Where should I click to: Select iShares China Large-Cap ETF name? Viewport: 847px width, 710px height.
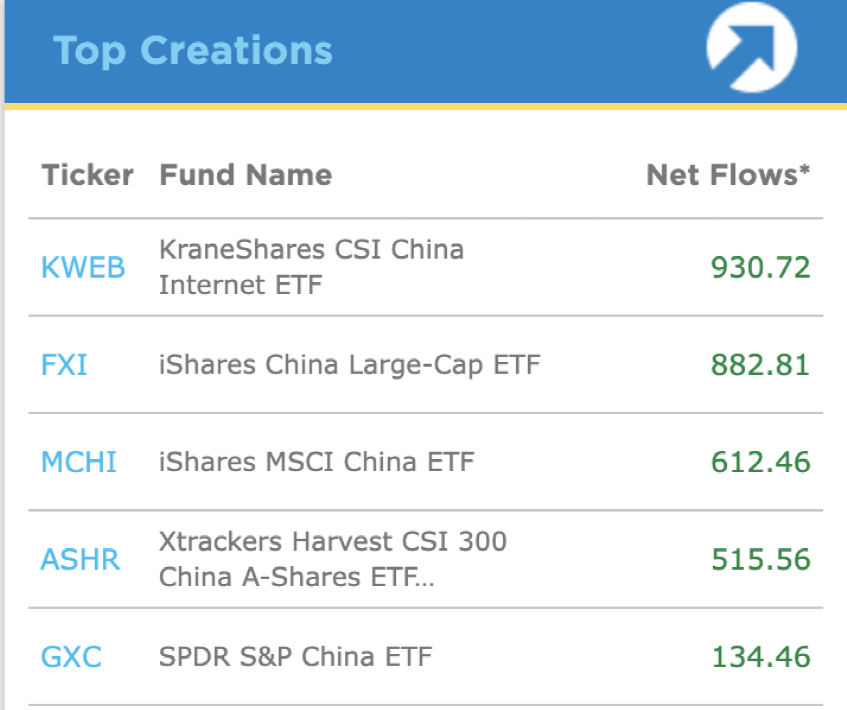click(x=349, y=365)
